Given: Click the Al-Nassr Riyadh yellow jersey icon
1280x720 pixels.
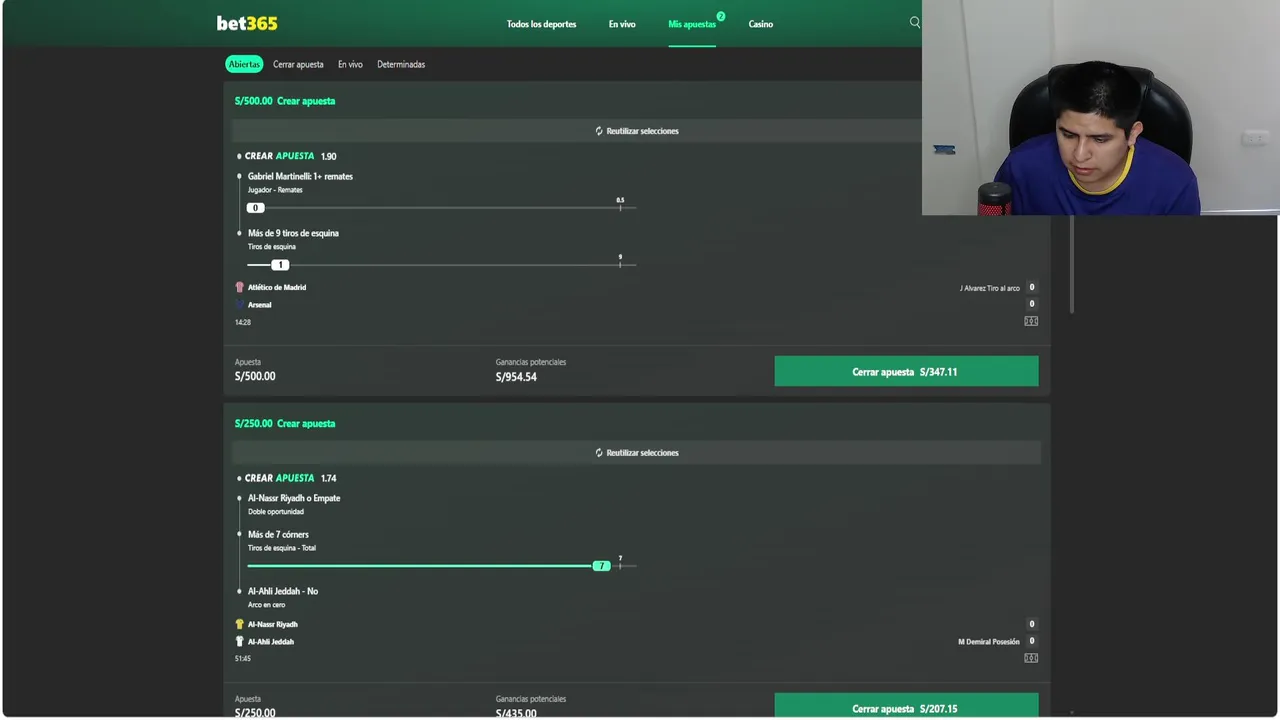Looking at the screenshot, I should 239,624.
